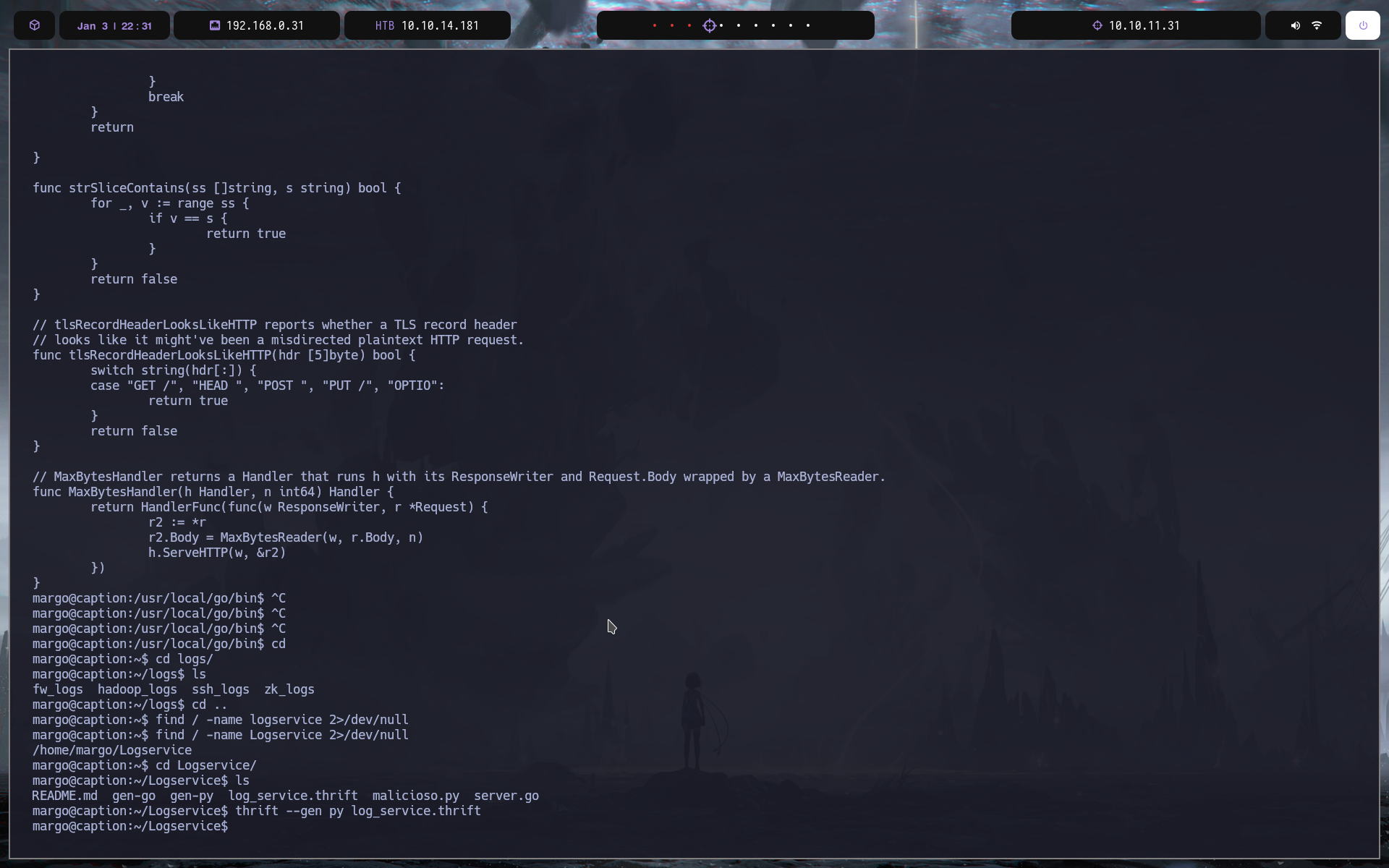Click 'gen-go' in the ls output

134,796
